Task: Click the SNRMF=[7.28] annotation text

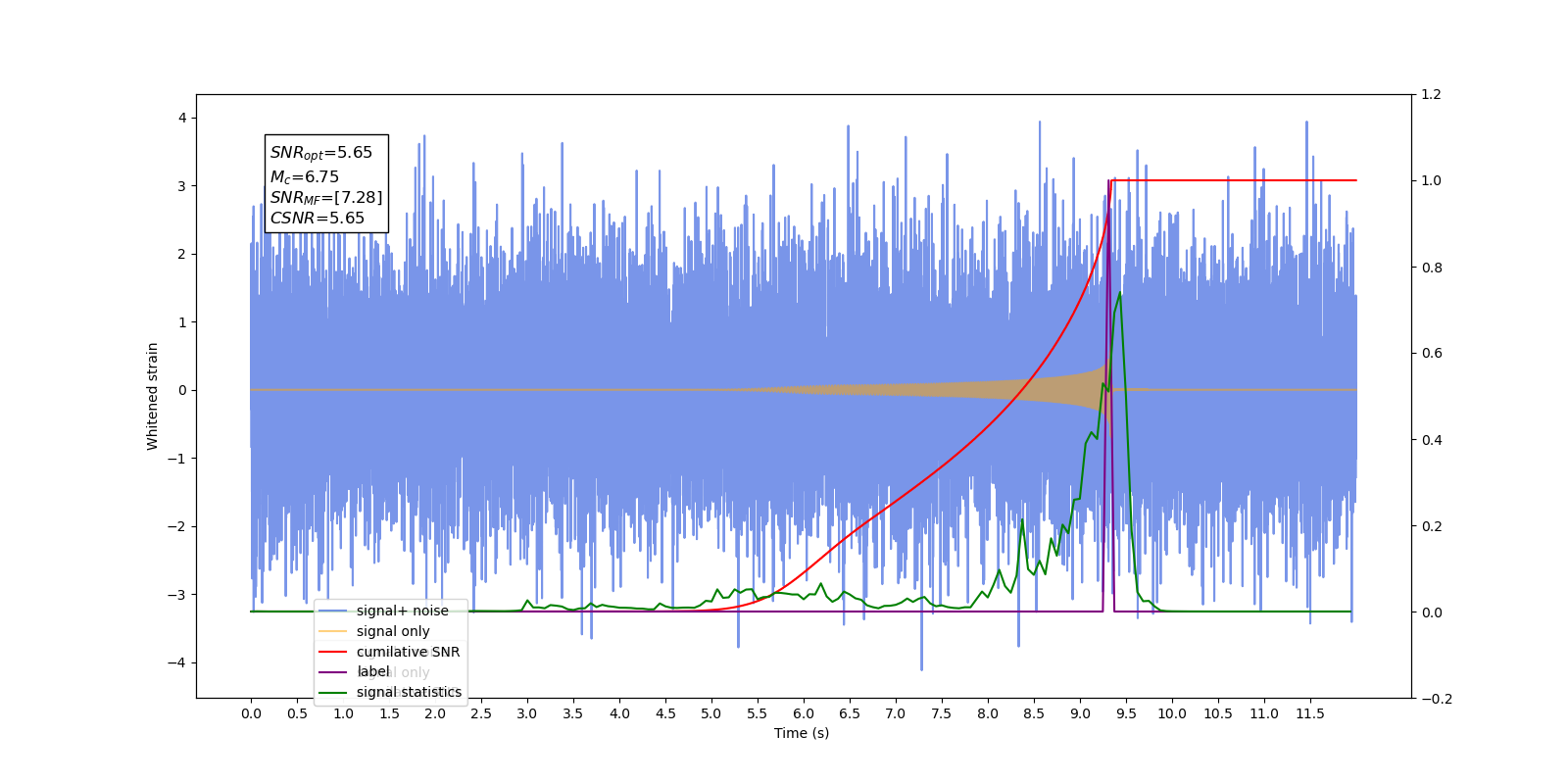Action: pos(326,198)
